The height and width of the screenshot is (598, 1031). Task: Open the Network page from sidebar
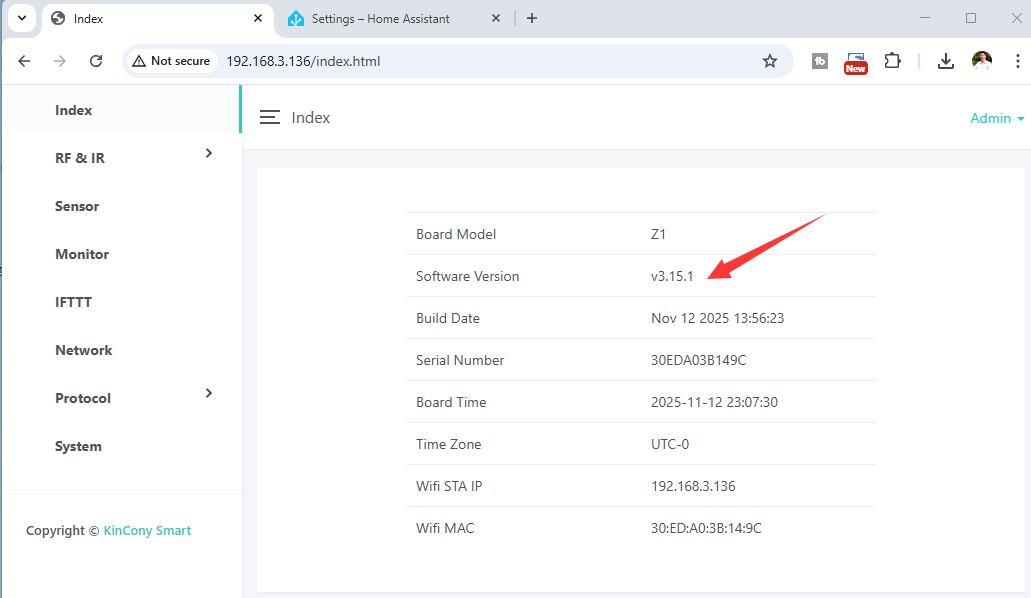pos(83,350)
